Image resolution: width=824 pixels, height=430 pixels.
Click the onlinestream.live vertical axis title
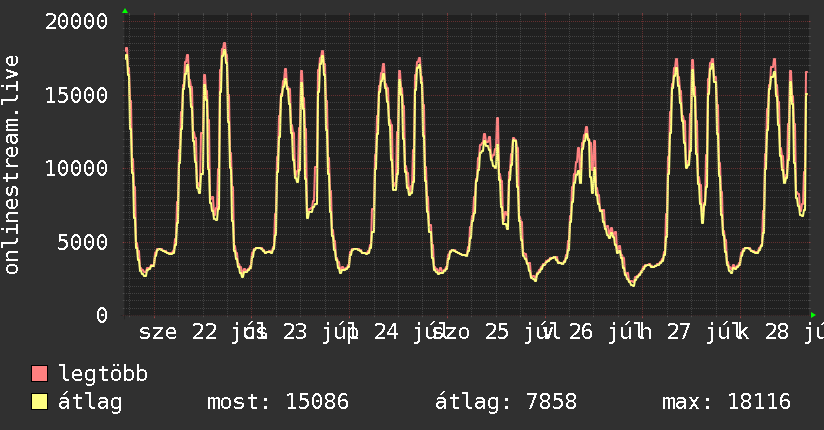[x=12, y=165]
